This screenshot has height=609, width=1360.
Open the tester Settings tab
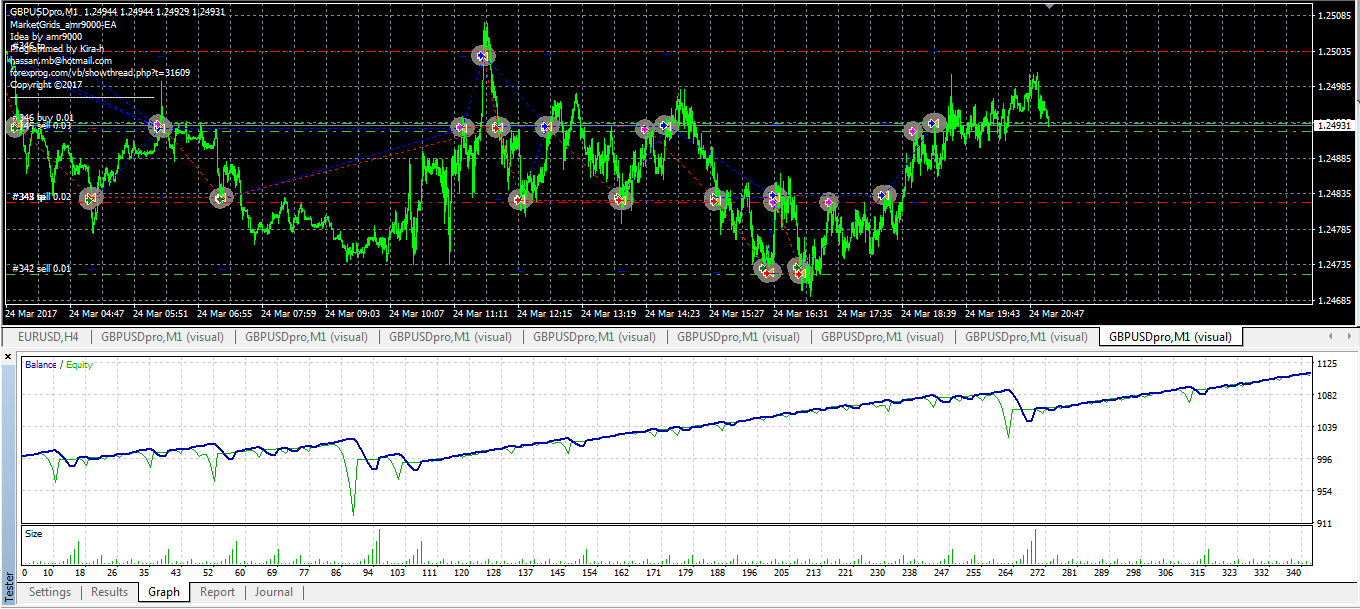pos(49,592)
